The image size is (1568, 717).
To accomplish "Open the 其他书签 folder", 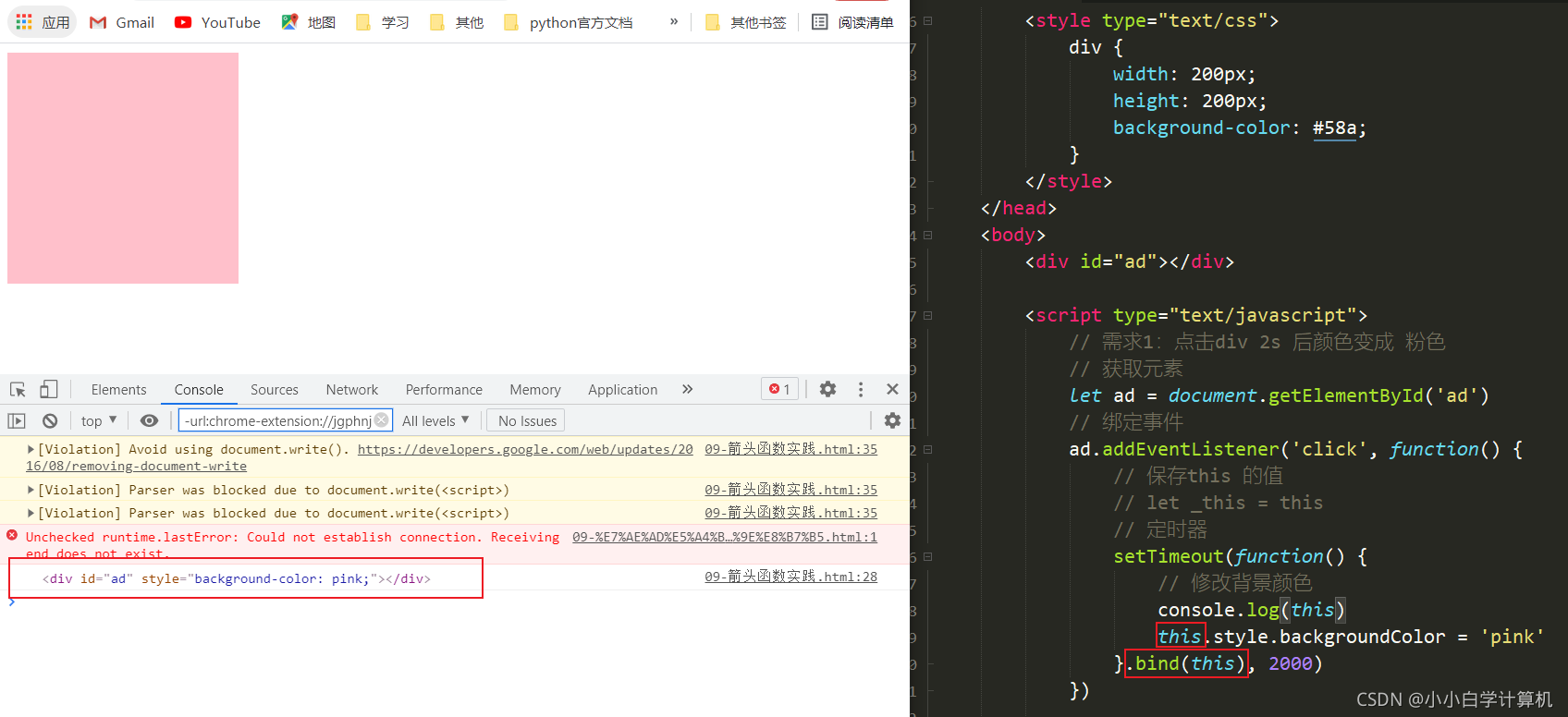I will tap(746, 22).
